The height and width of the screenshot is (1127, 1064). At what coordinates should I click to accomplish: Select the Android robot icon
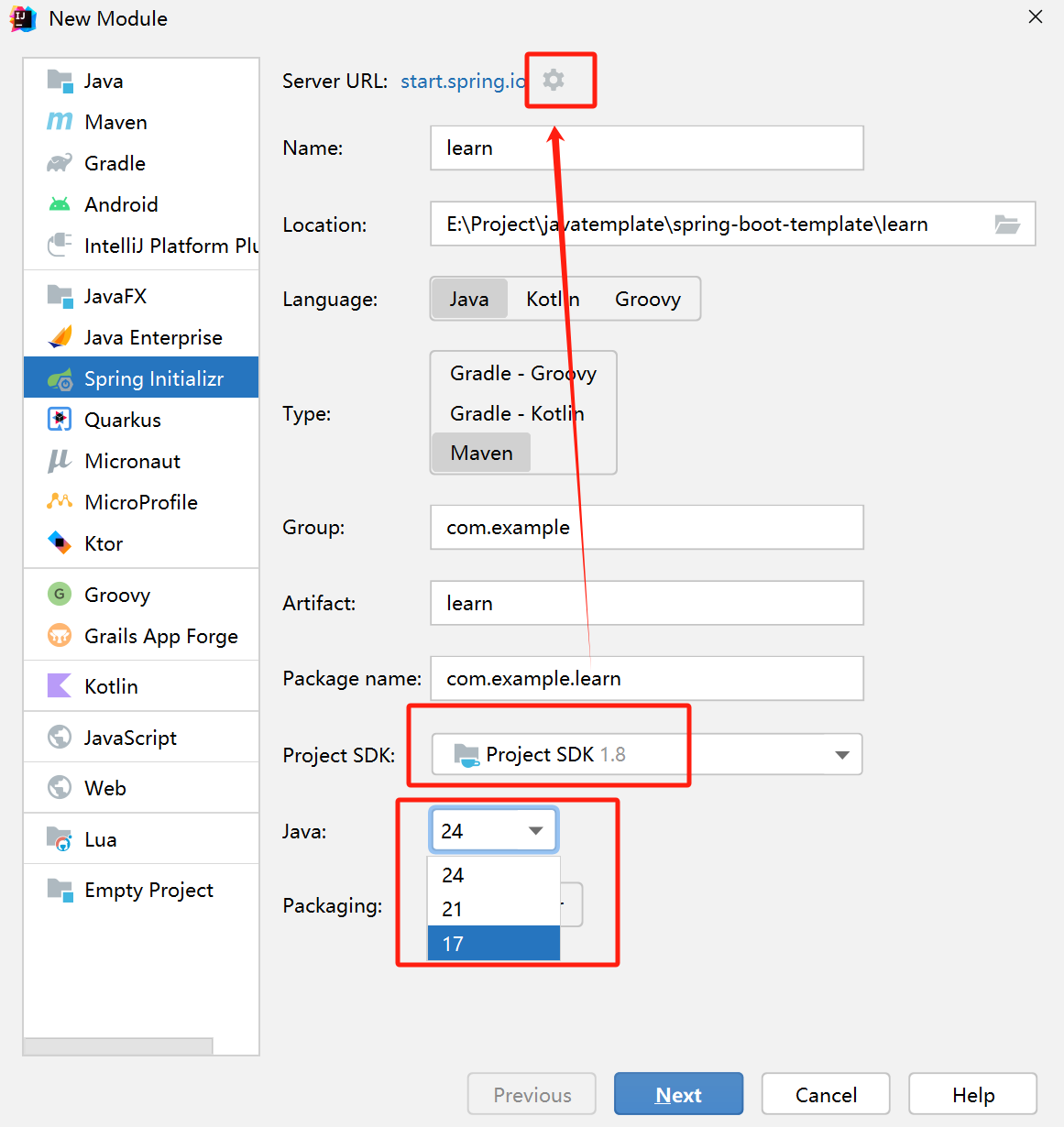pos(60,204)
